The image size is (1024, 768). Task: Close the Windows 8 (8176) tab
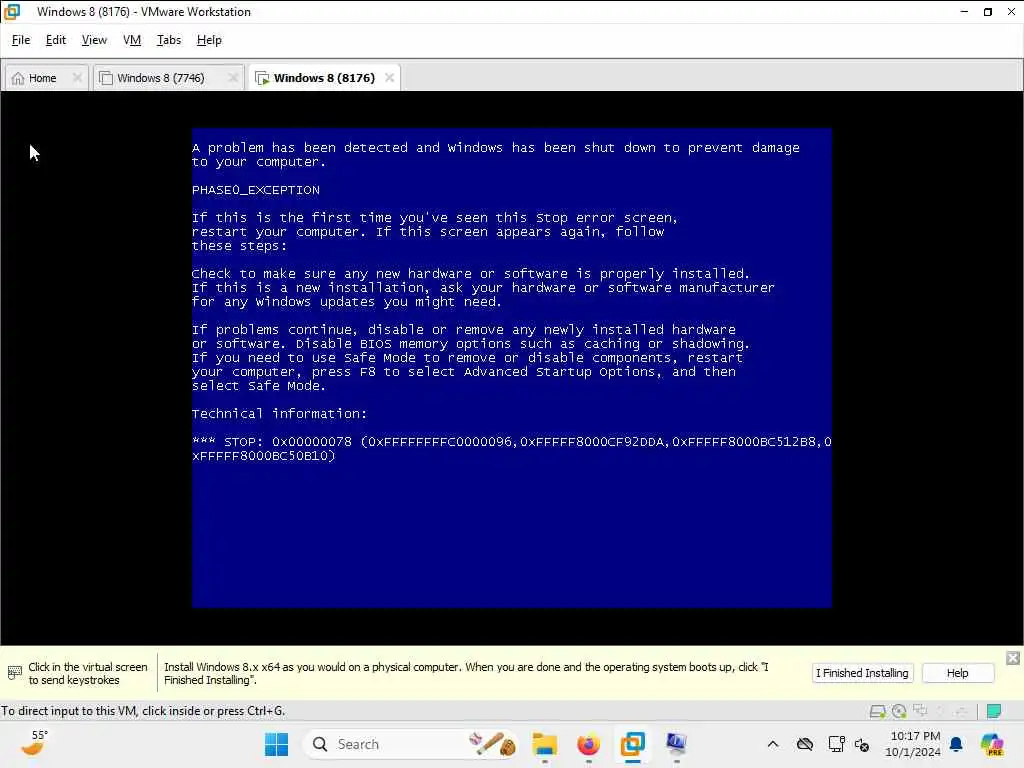pos(389,78)
